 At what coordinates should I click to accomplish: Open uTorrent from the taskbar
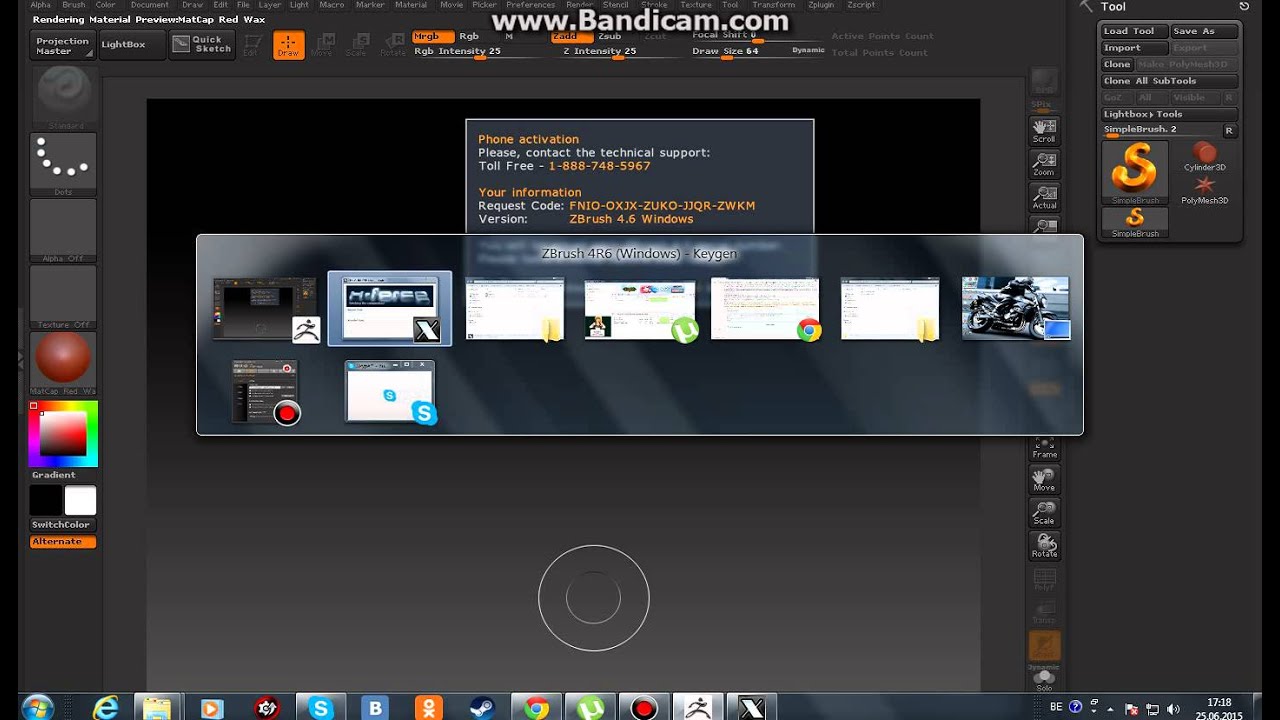(590, 708)
